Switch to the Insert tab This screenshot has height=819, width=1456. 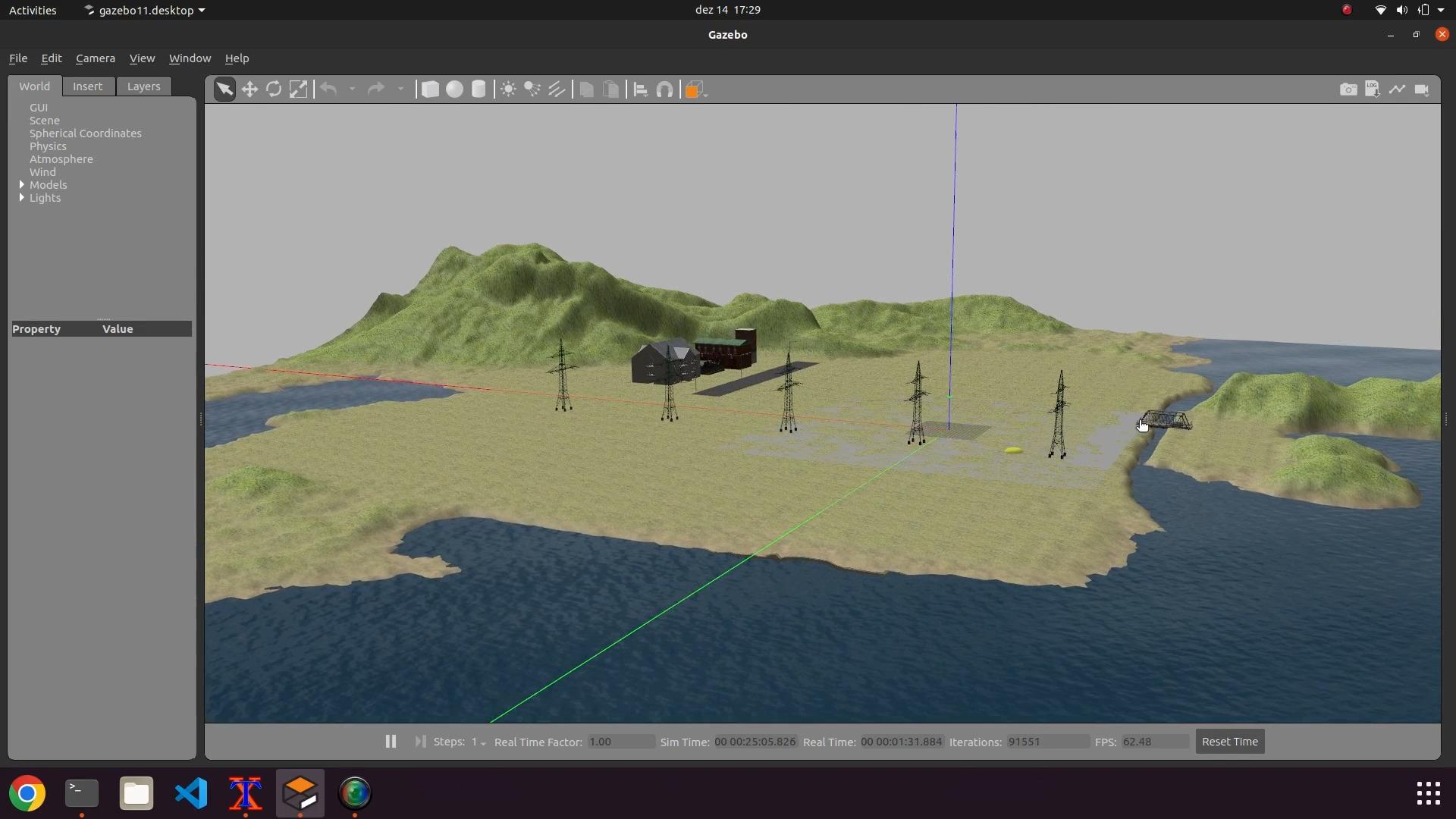tap(88, 86)
